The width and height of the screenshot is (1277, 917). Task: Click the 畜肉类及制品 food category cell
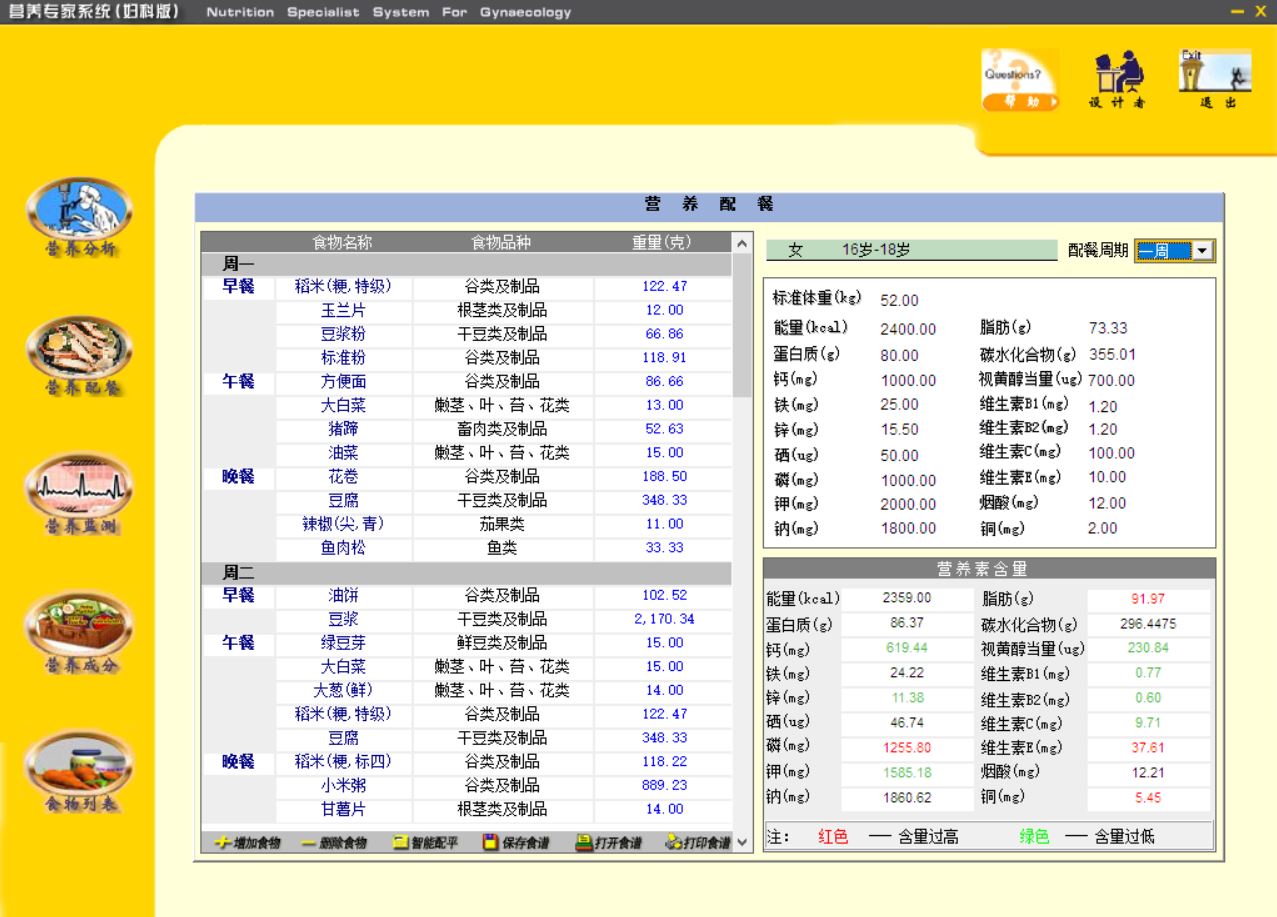[x=502, y=429]
